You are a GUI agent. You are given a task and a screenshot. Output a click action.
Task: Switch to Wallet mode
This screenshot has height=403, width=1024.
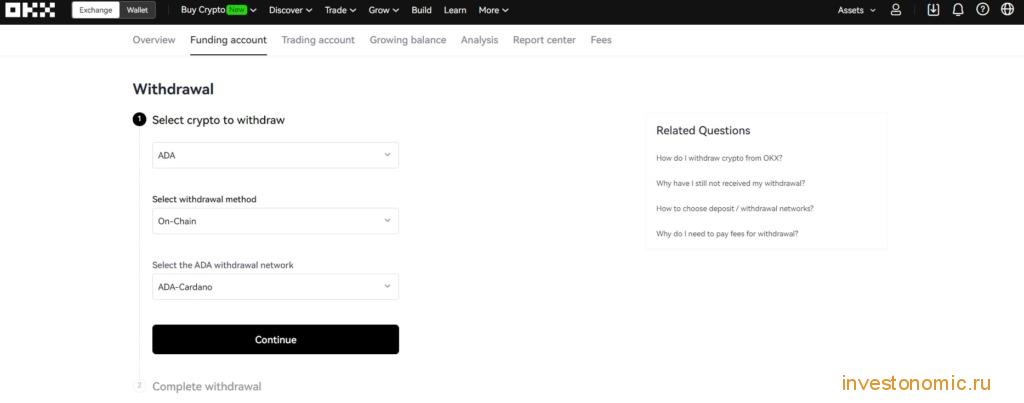pos(137,10)
